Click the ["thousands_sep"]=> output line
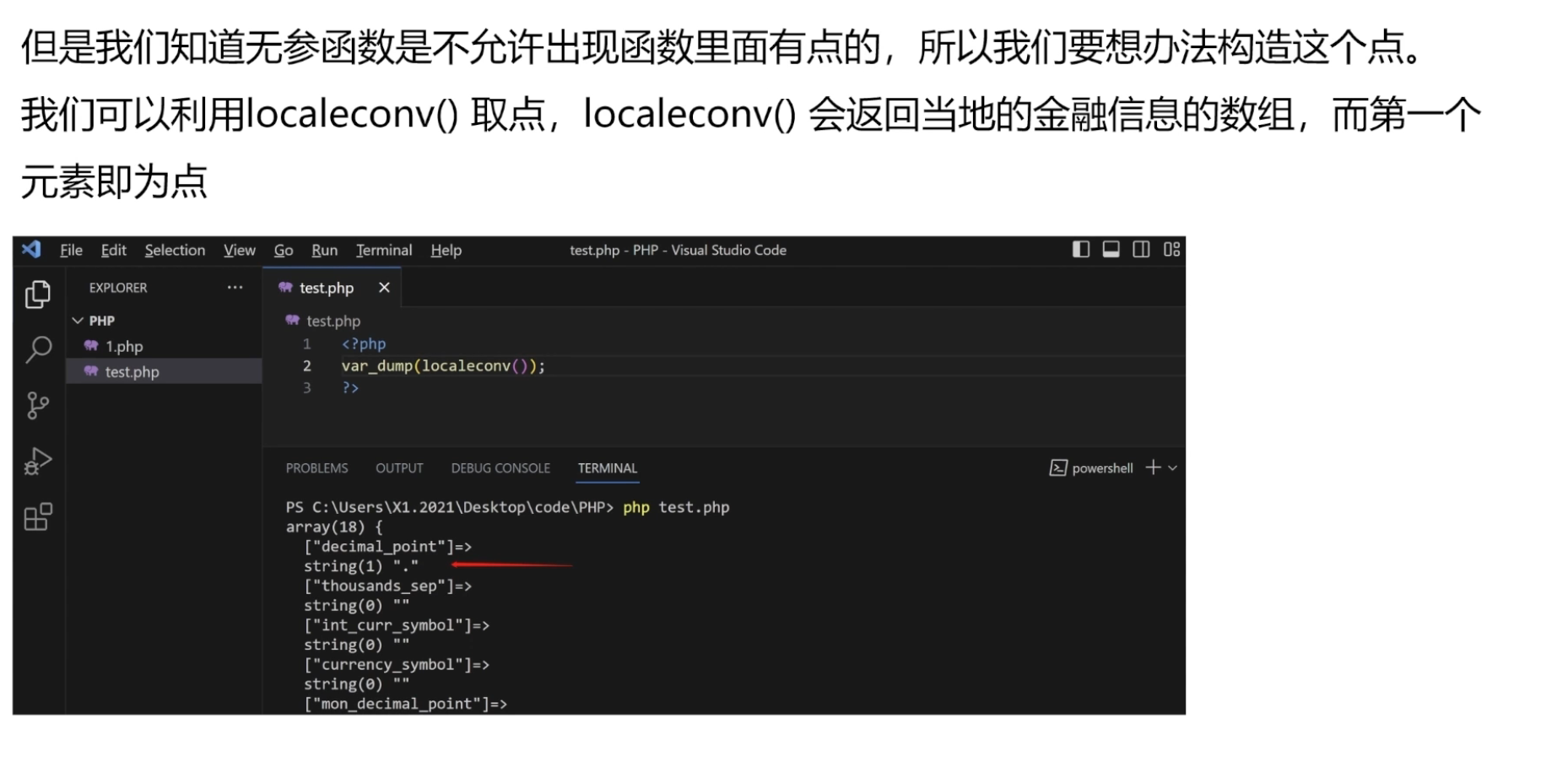1568x773 pixels. [x=387, y=586]
